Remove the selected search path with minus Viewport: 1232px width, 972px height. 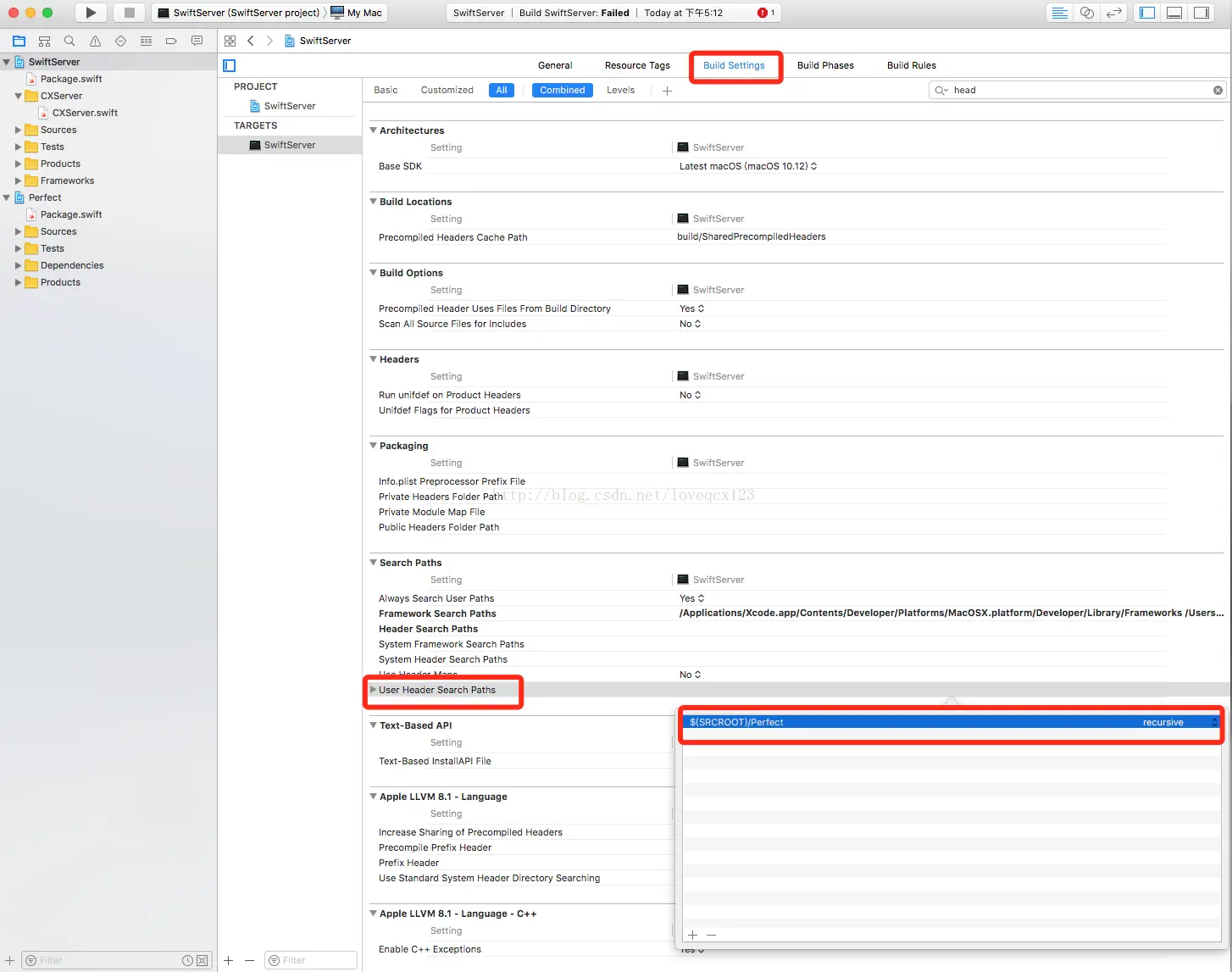[711, 935]
